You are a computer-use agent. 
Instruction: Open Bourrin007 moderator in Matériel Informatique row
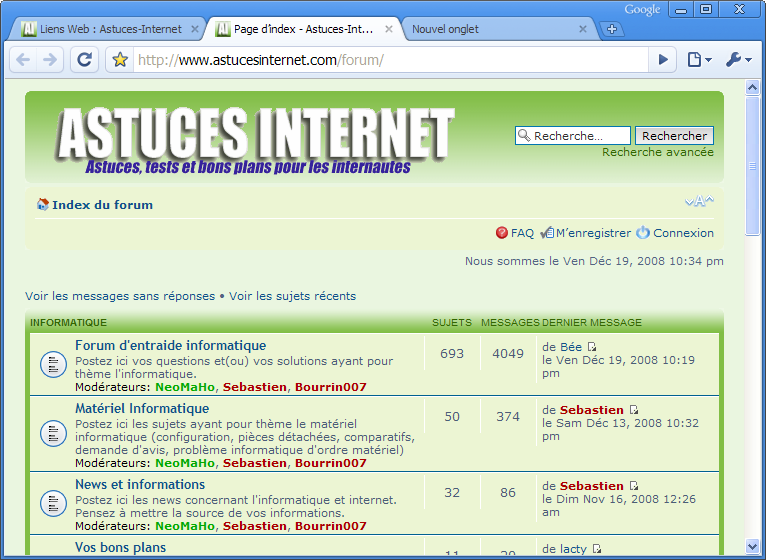click(331, 463)
